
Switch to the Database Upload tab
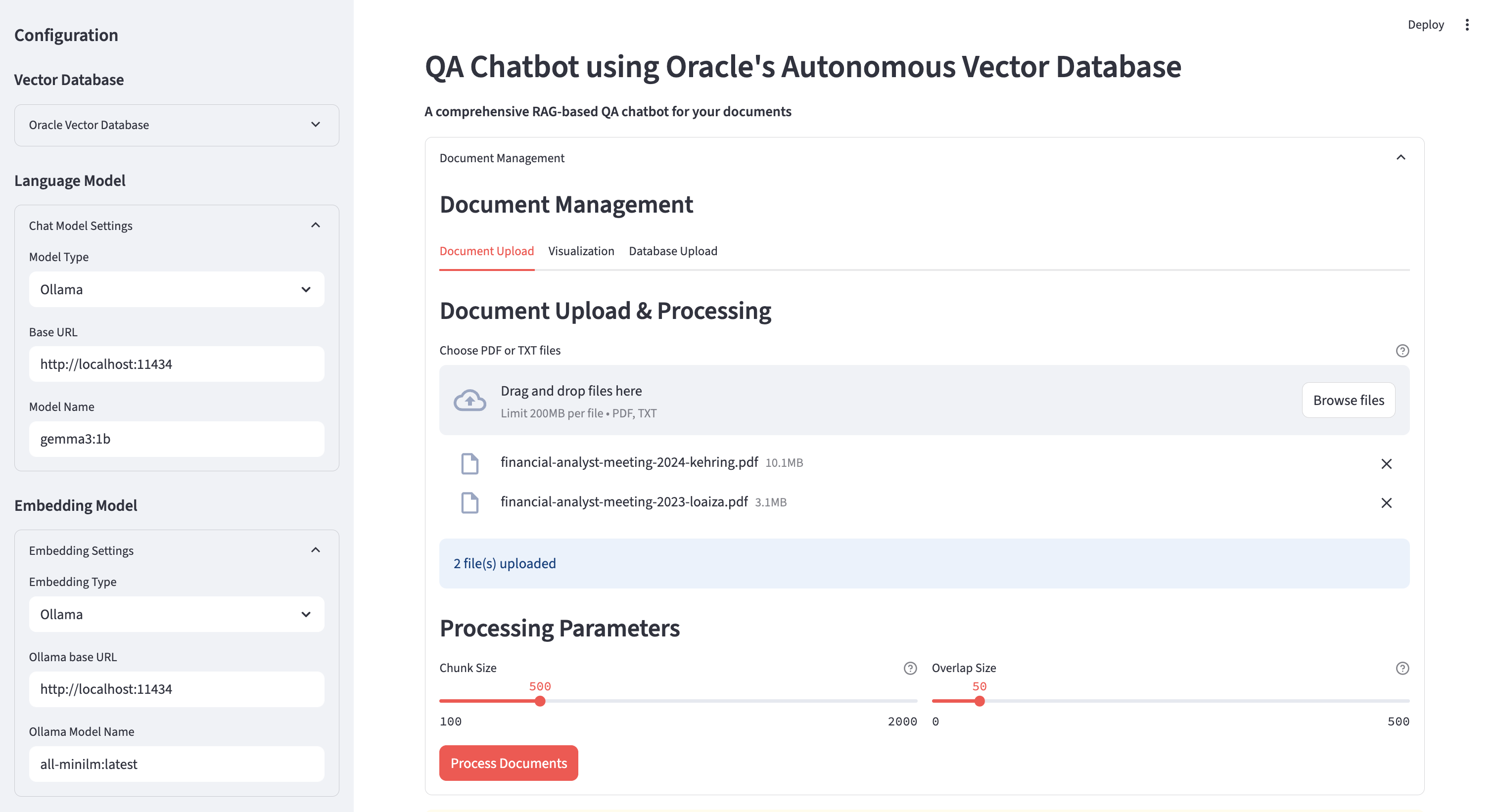pyautogui.click(x=672, y=251)
